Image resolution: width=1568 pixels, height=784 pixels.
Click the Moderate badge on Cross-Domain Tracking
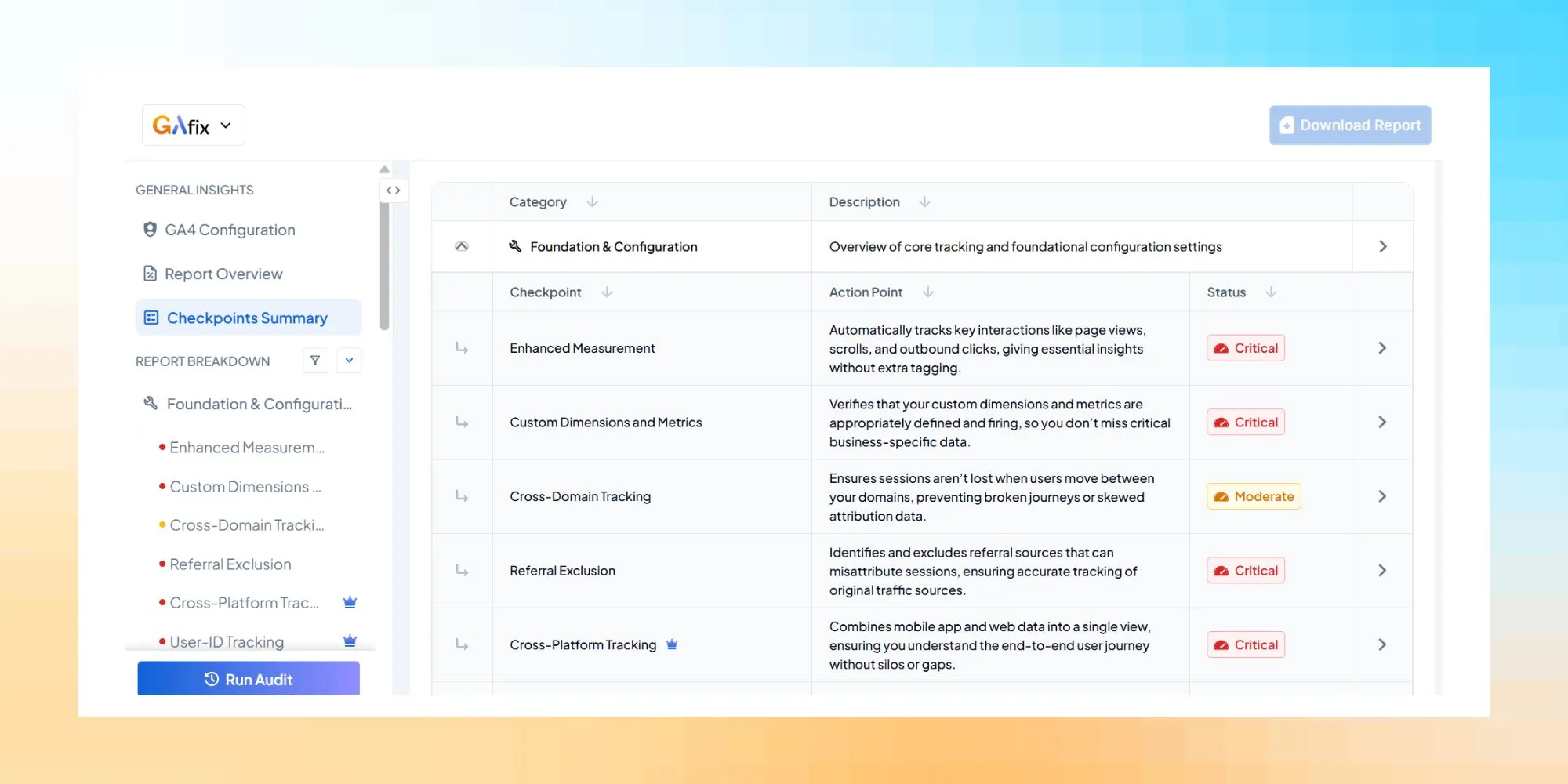1253,495
